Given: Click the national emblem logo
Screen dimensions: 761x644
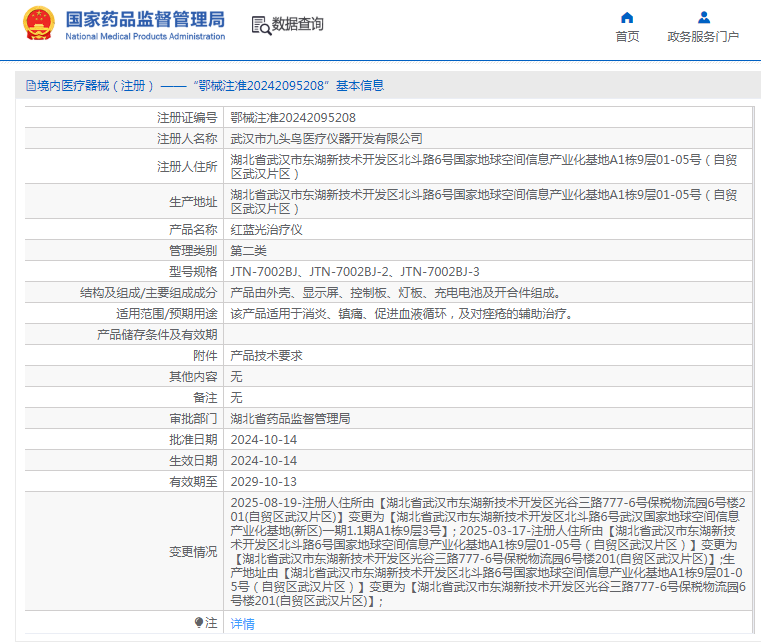Looking at the screenshot, I should [x=39, y=24].
